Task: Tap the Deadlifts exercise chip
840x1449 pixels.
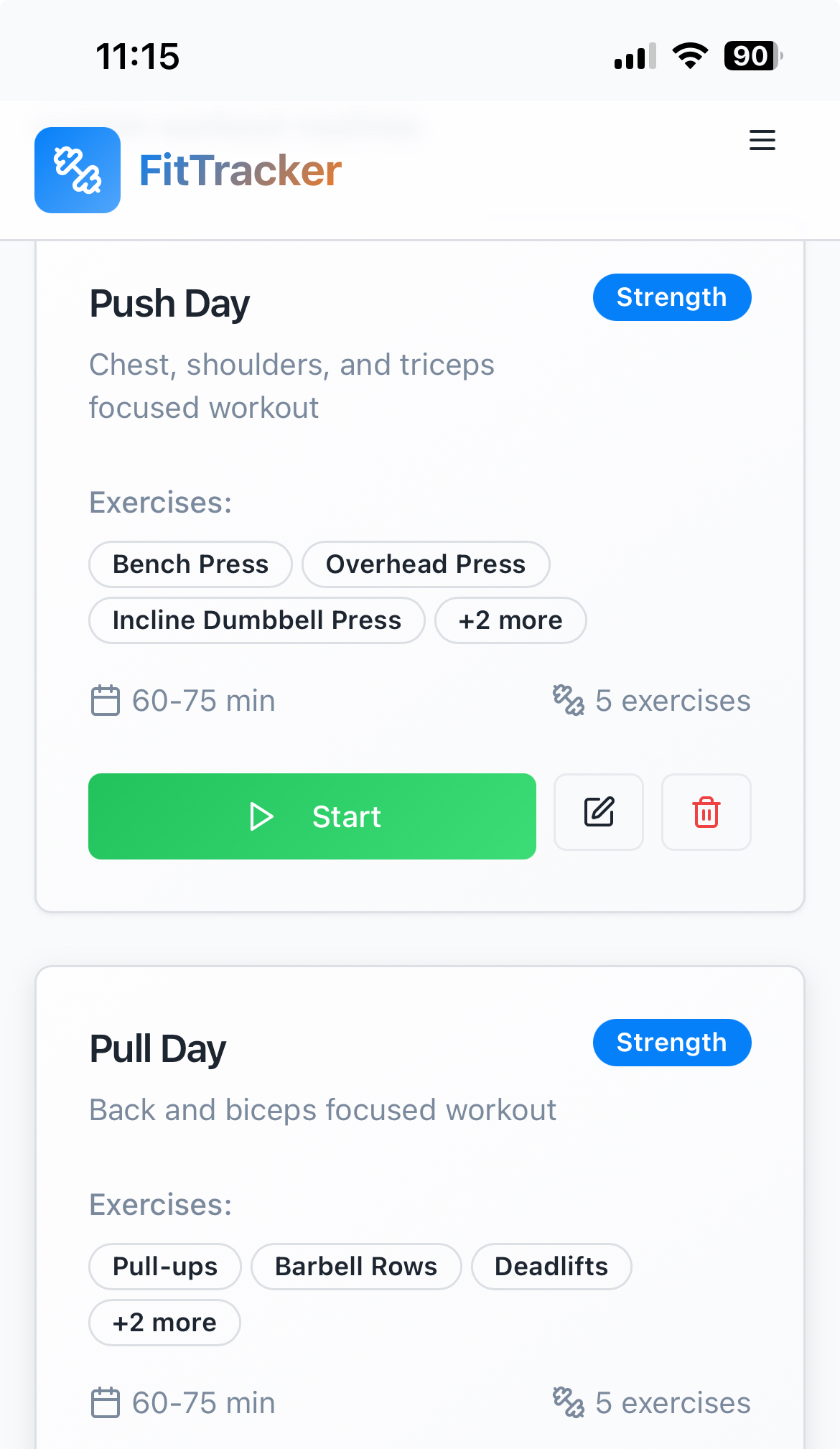Action: click(551, 1267)
